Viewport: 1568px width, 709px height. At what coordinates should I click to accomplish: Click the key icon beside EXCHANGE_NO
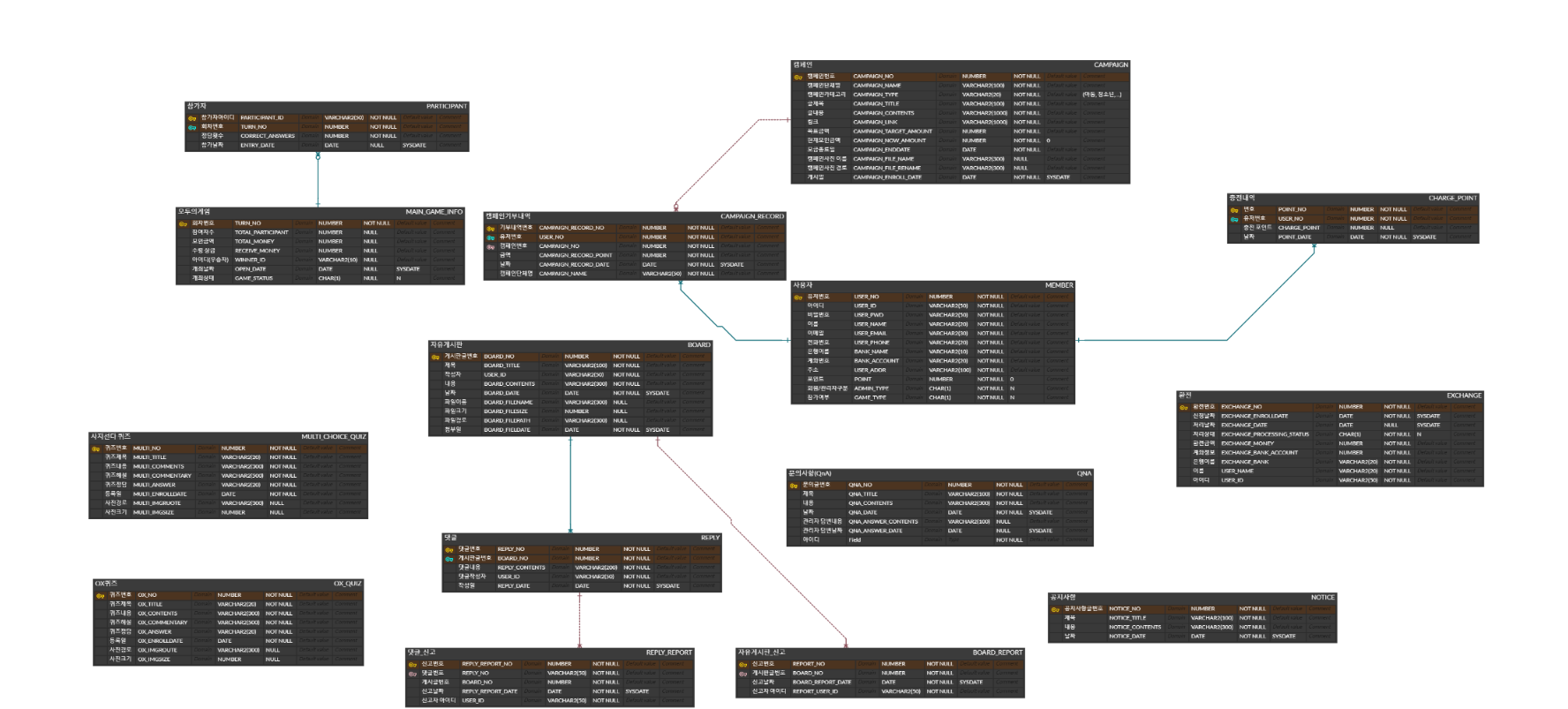1184,407
